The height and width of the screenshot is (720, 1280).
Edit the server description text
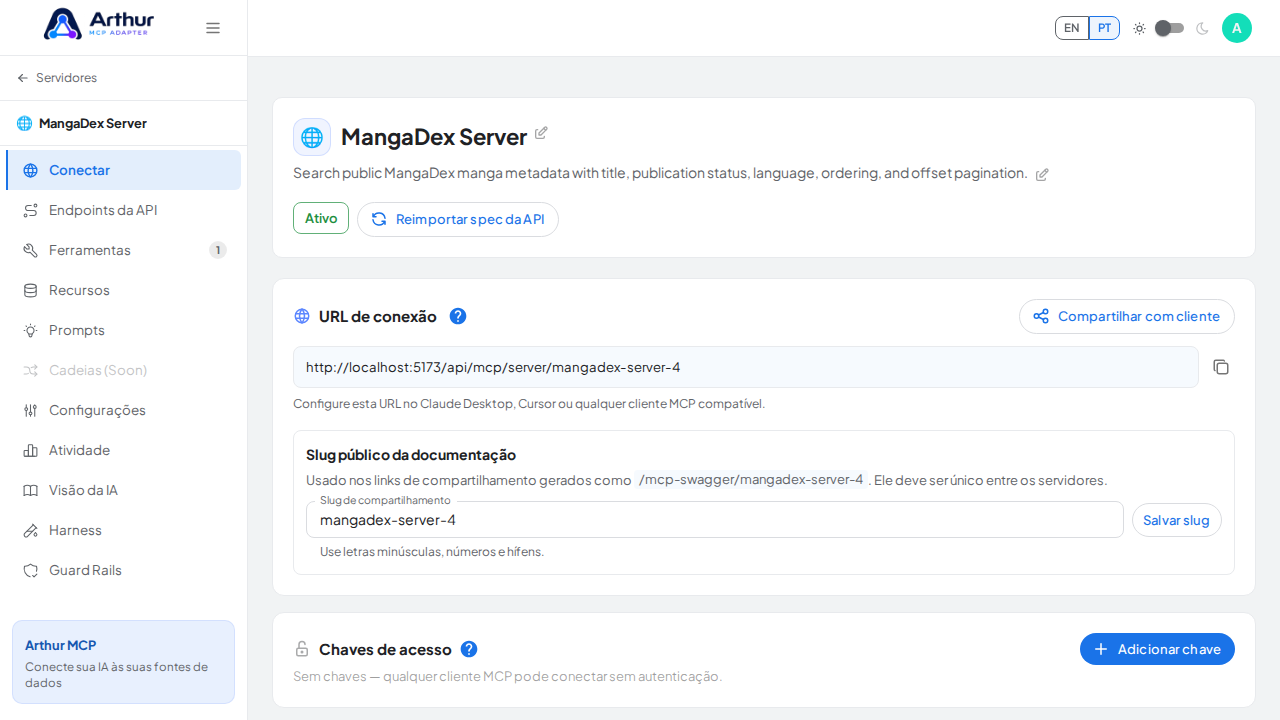coord(1042,174)
